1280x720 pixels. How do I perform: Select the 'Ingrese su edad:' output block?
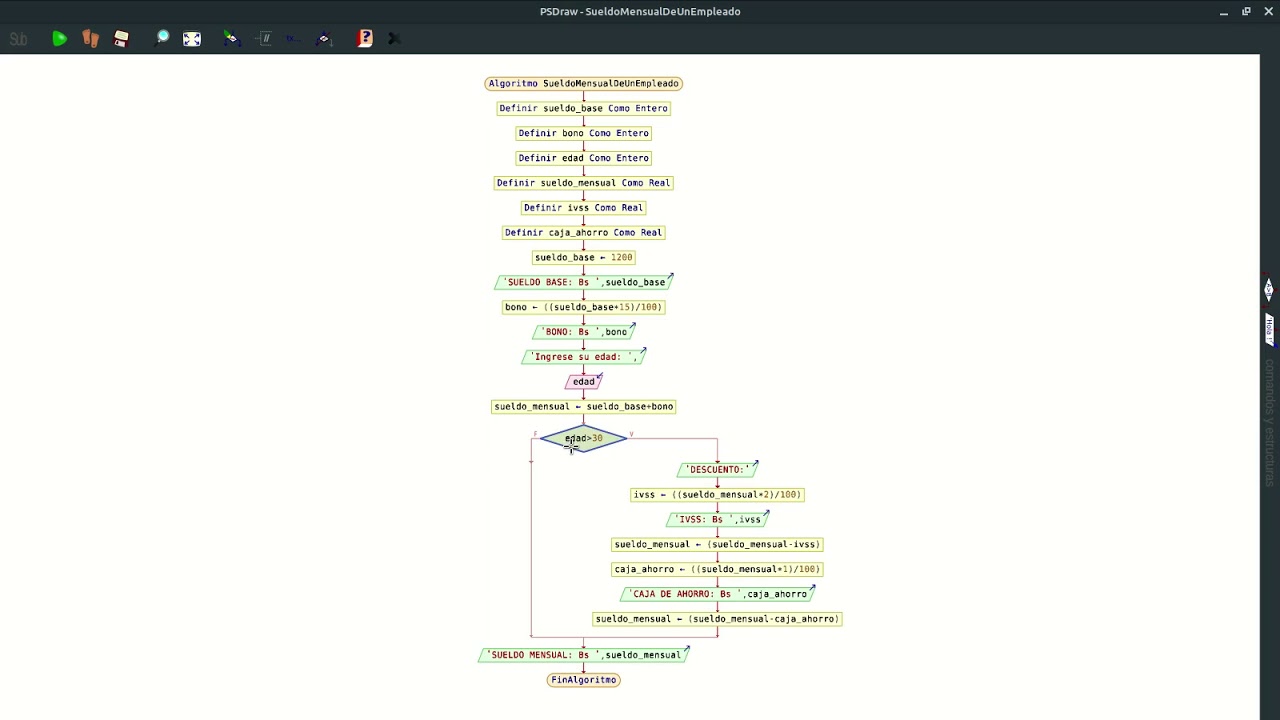point(584,356)
